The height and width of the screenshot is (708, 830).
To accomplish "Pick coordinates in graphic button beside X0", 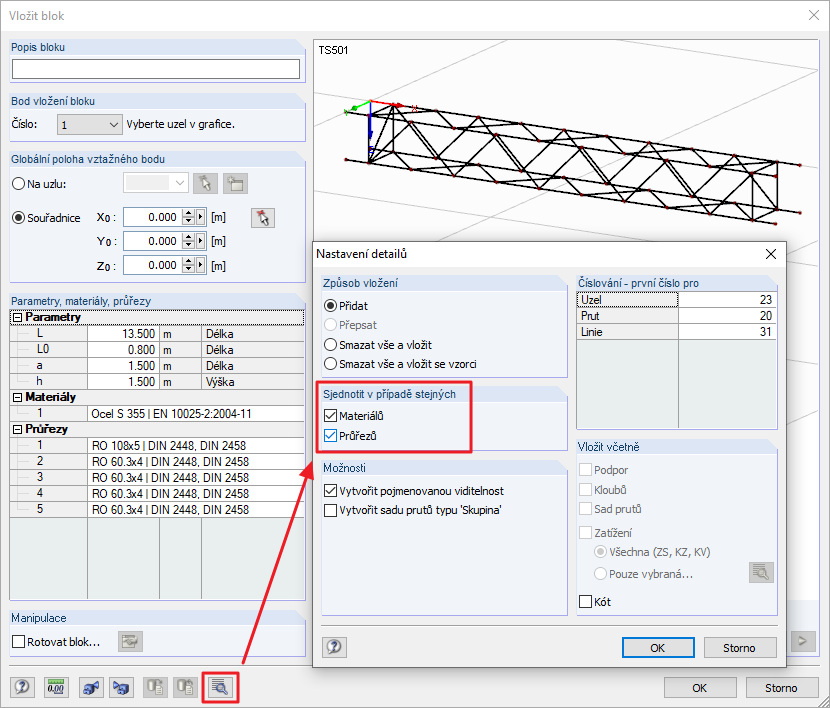I will click(263, 217).
